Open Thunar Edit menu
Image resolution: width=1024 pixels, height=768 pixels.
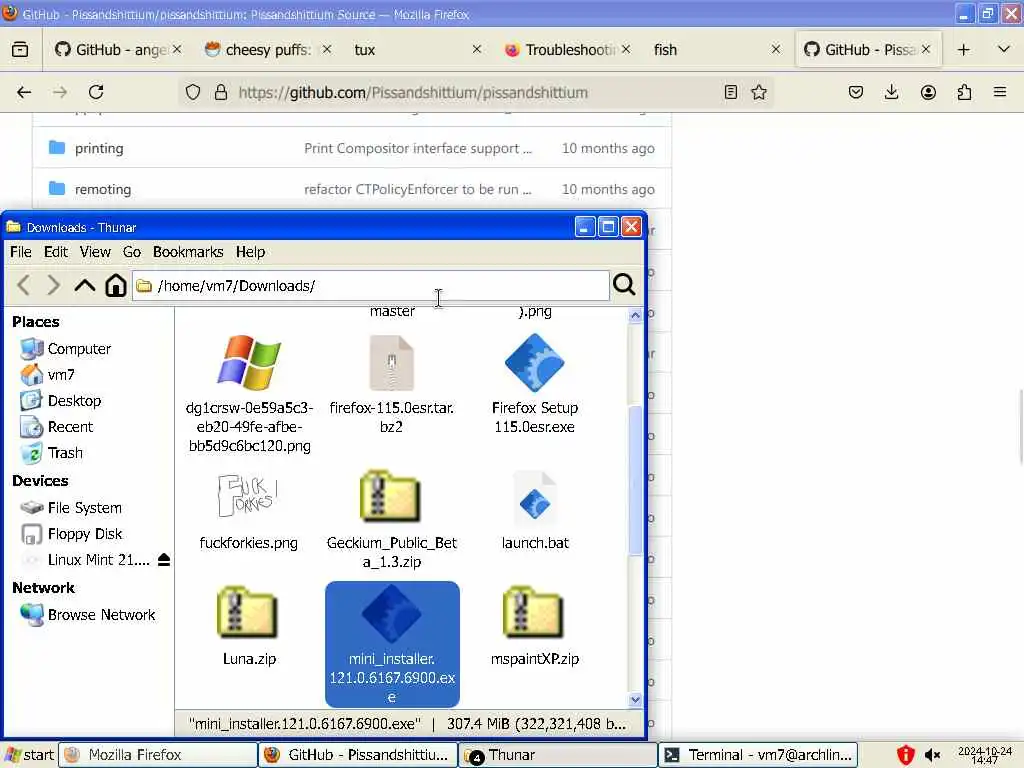coord(56,252)
